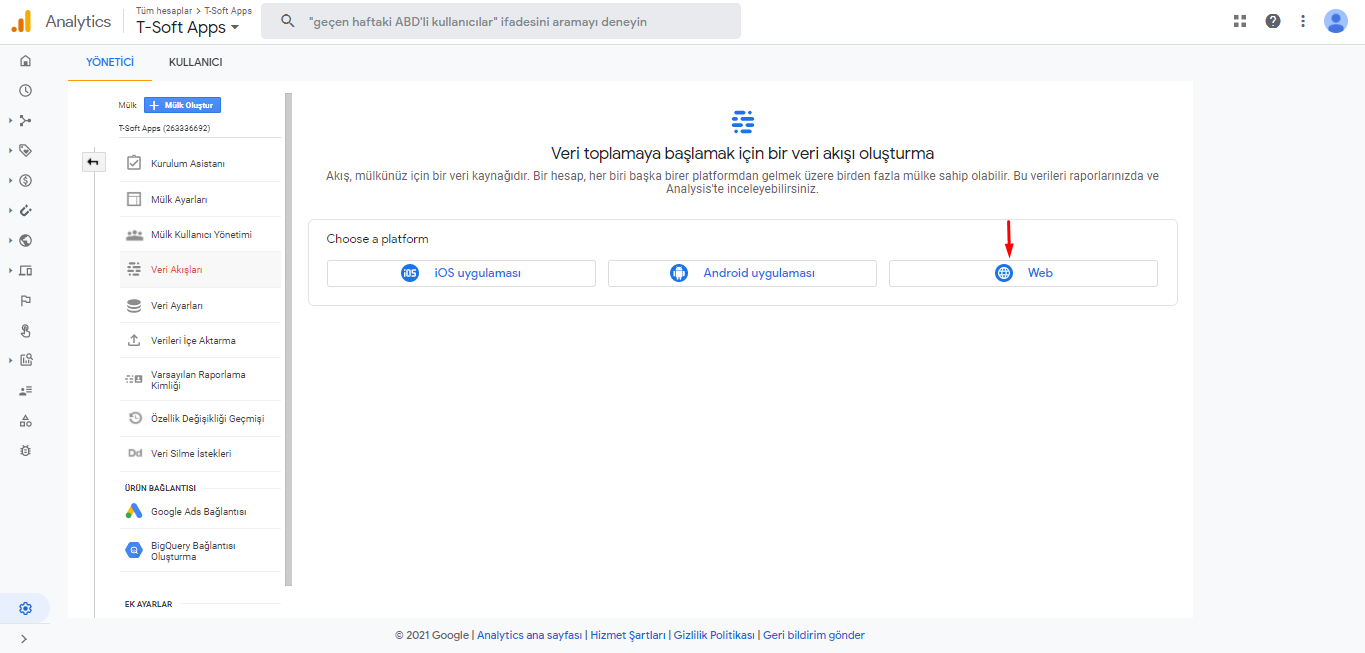The width and height of the screenshot is (1365, 653).
Task: Click the T-Soft Apps (263336692) property name
Action: click(164, 128)
